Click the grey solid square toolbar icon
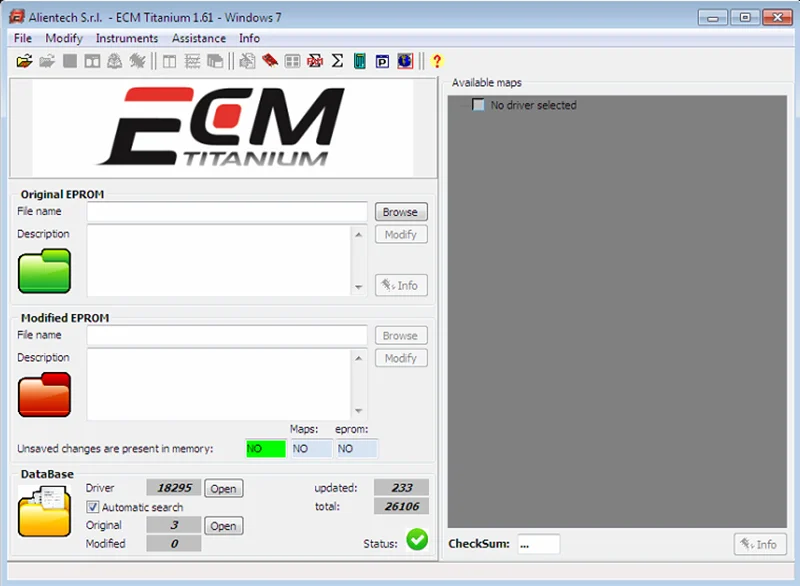The image size is (800, 586). (x=70, y=62)
